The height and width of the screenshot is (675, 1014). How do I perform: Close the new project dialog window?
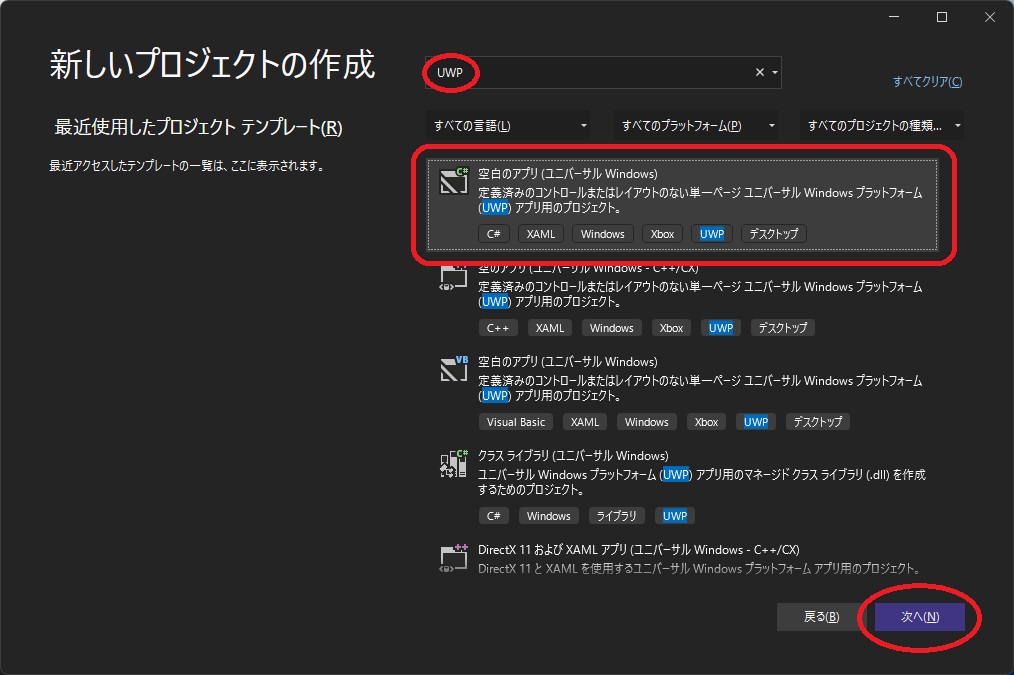pos(990,17)
